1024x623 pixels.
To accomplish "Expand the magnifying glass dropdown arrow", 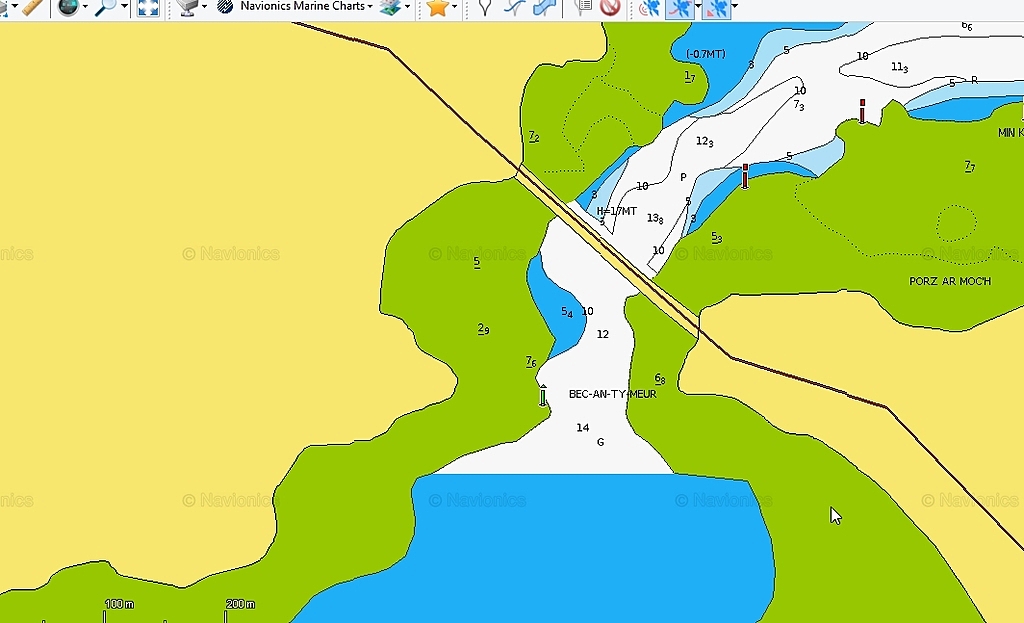I will [x=124, y=7].
